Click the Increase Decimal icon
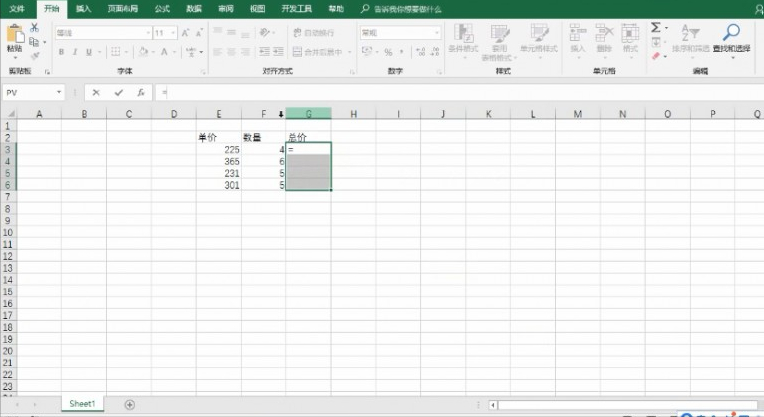The image size is (764, 417). pos(421,52)
